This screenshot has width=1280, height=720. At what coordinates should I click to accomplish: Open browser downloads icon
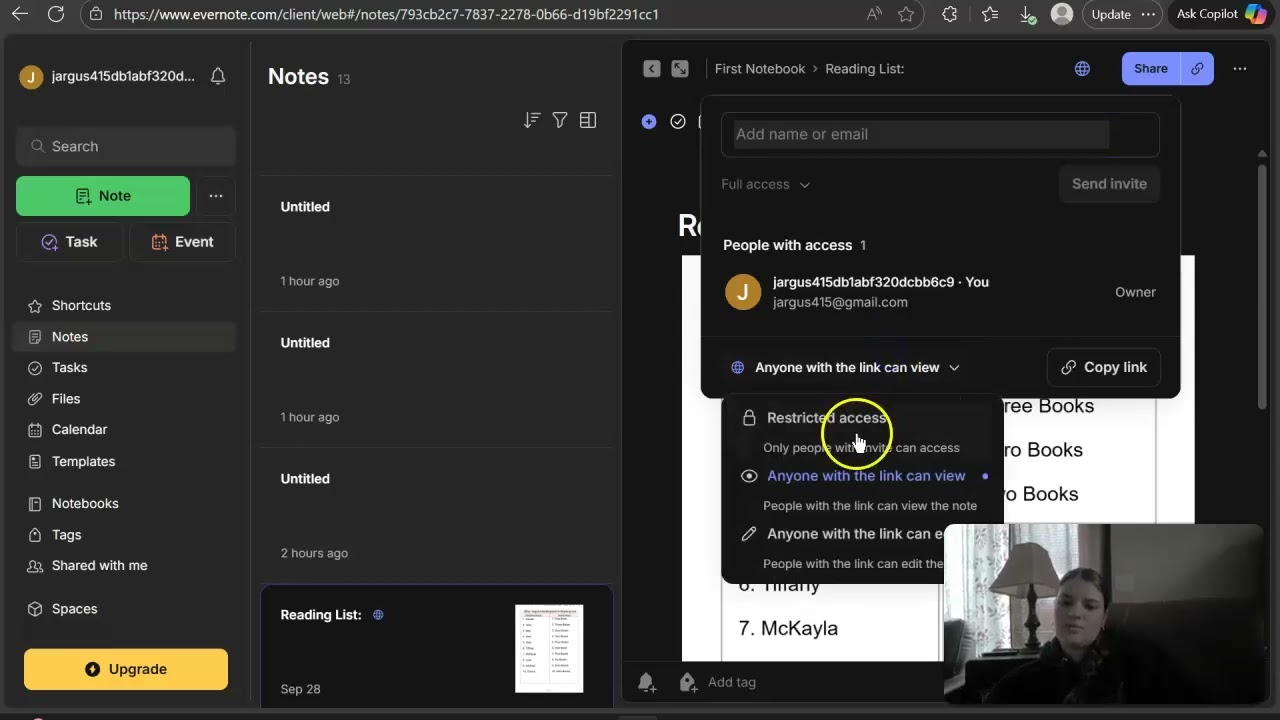1027,14
